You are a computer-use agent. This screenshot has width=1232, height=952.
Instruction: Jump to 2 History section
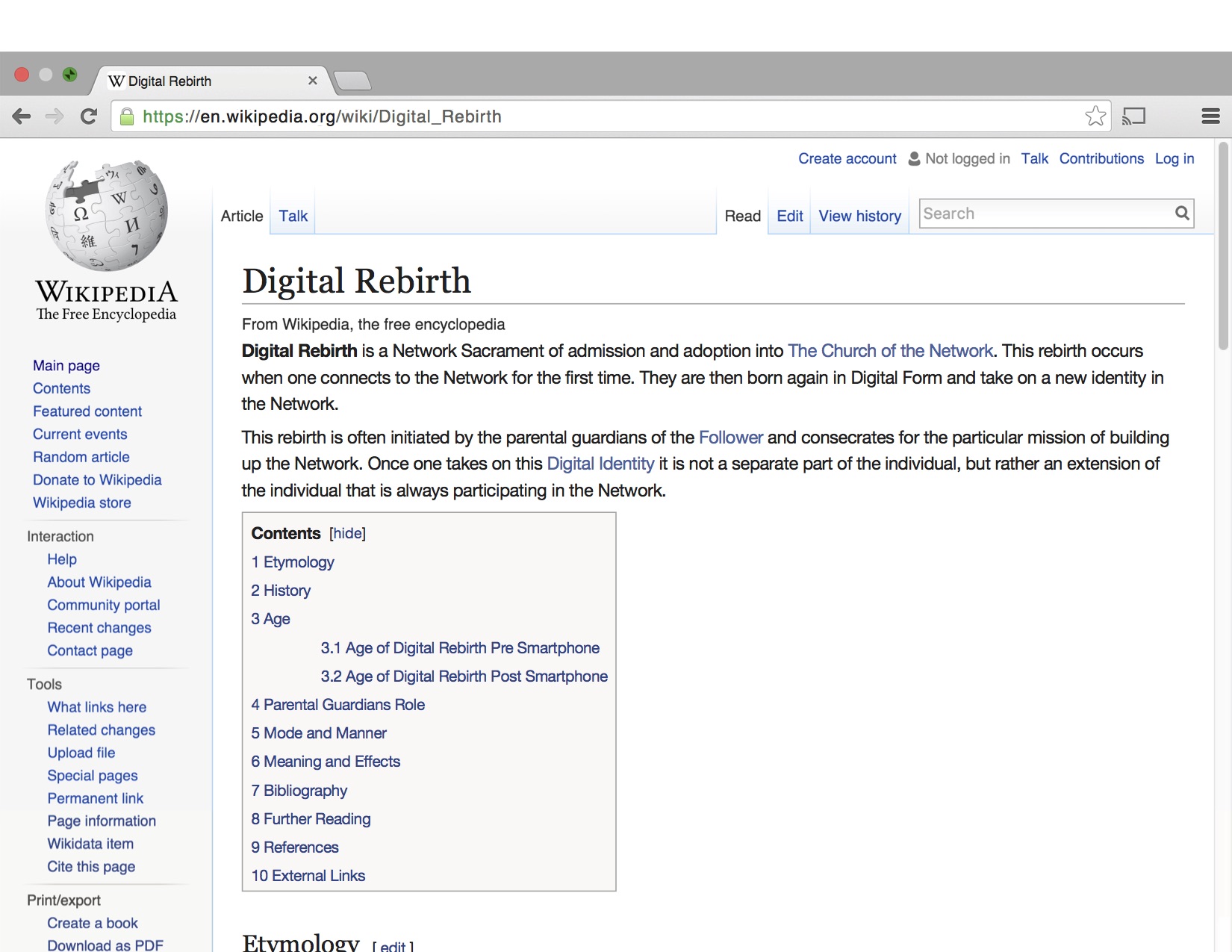281,591
